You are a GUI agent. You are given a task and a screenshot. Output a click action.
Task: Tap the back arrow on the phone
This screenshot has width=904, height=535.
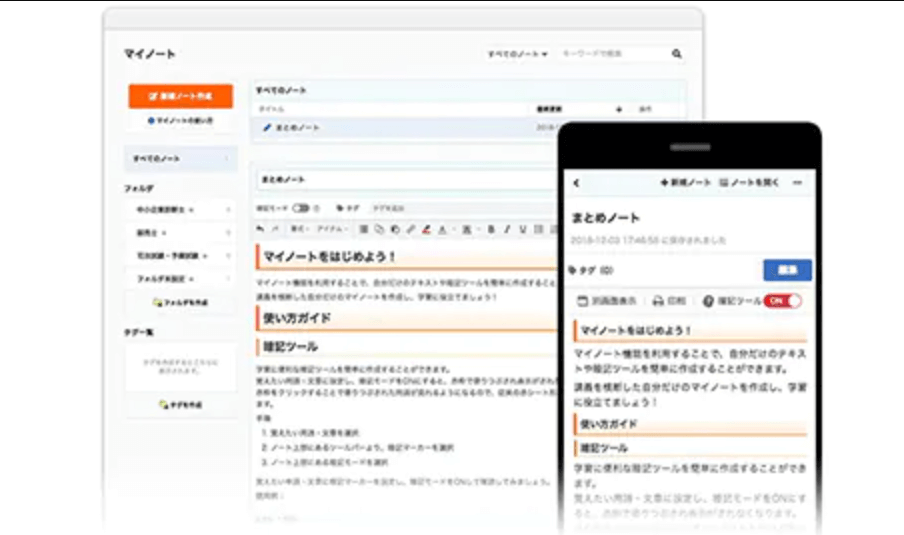(x=577, y=183)
